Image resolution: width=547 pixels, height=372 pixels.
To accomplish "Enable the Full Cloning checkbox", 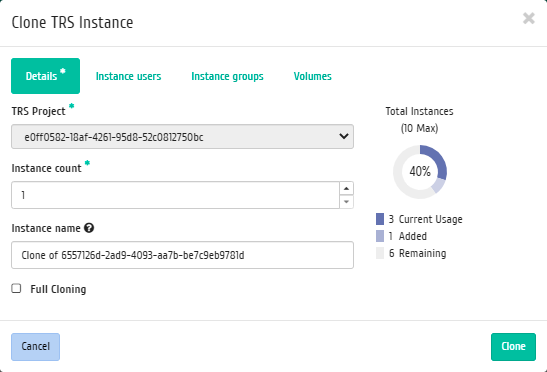I will point(16,289).
